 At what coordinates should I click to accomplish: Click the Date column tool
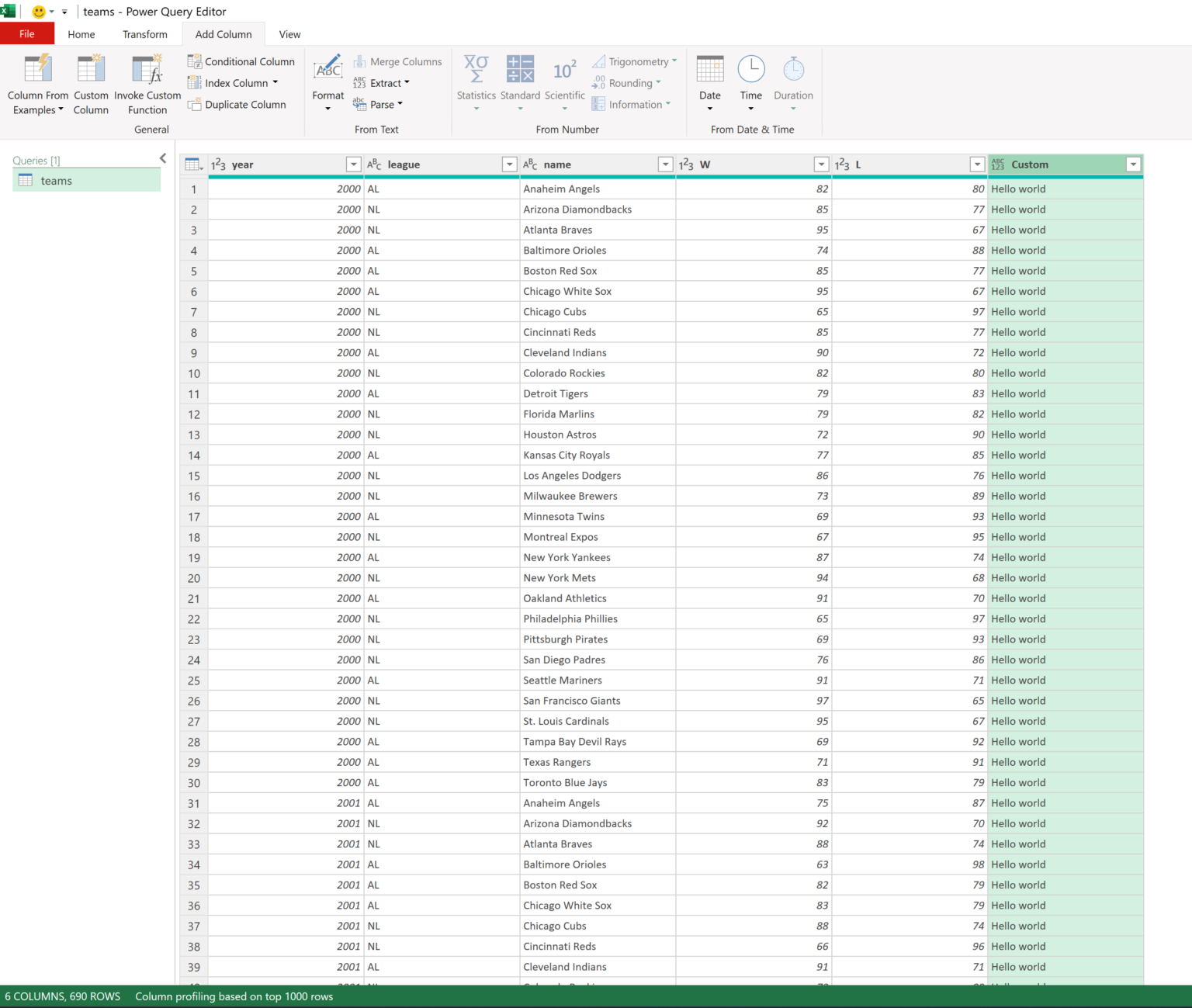[x=709, y=70]
